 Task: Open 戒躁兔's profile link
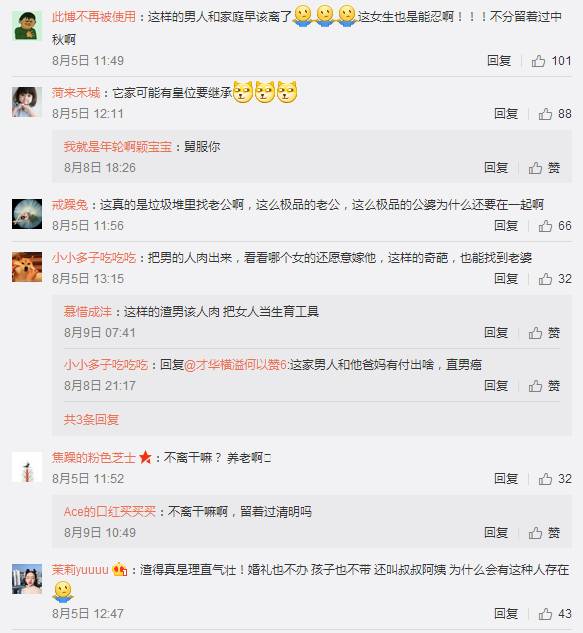click(x=70, y=205)
